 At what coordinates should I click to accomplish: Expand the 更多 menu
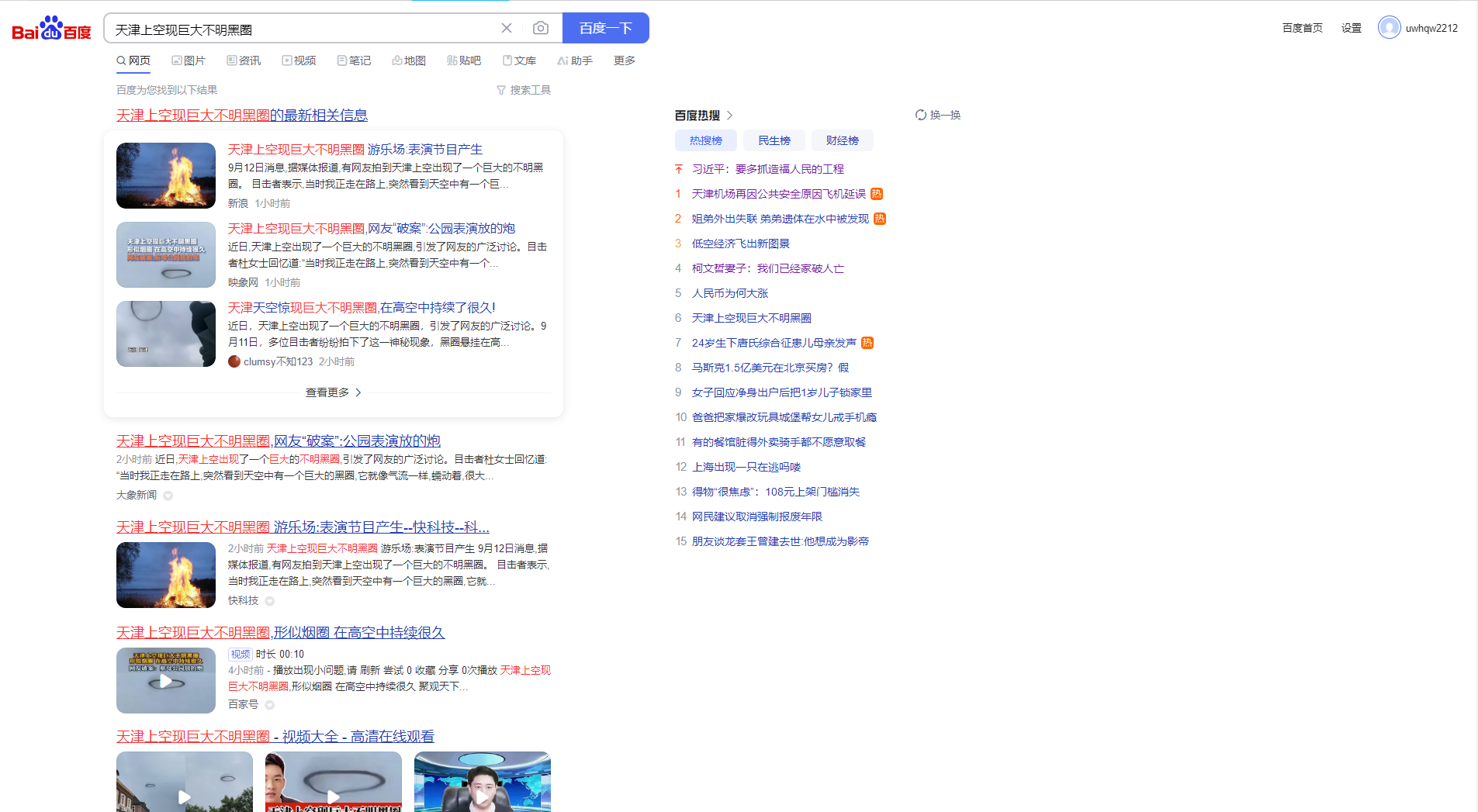(x=625, y=60)
